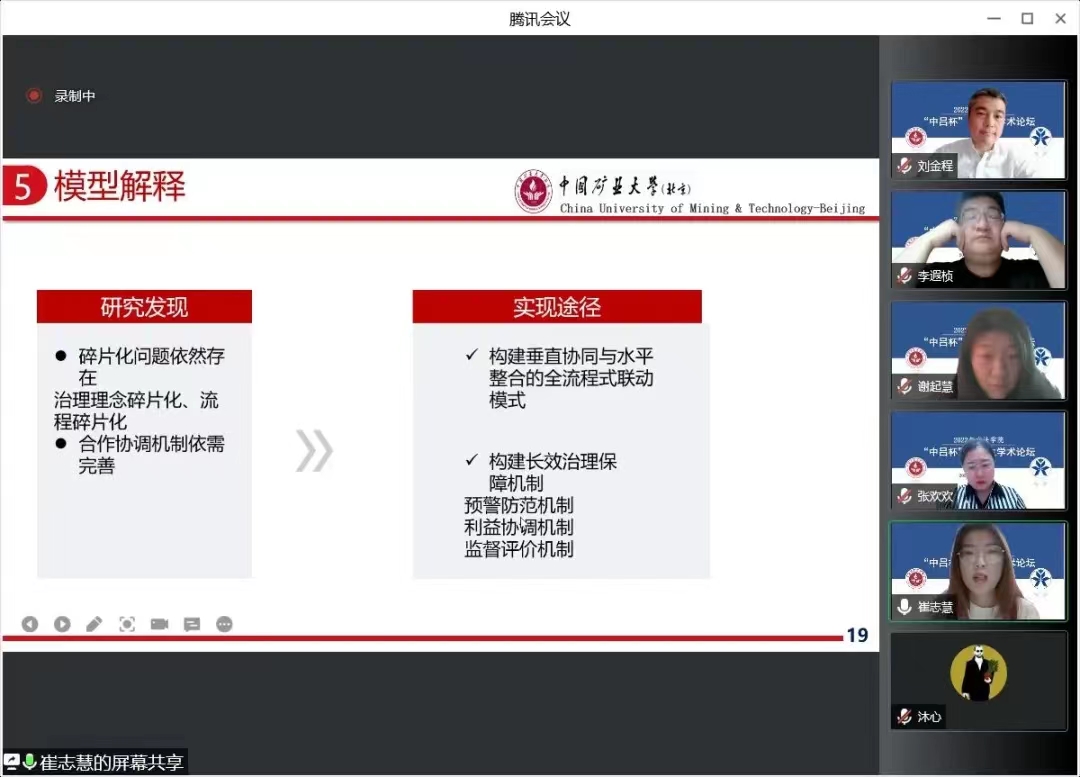This screenshot has width=1080, height=777.
Task: Click 刘金程's muted microphone icon
Action: click(904, 166)
